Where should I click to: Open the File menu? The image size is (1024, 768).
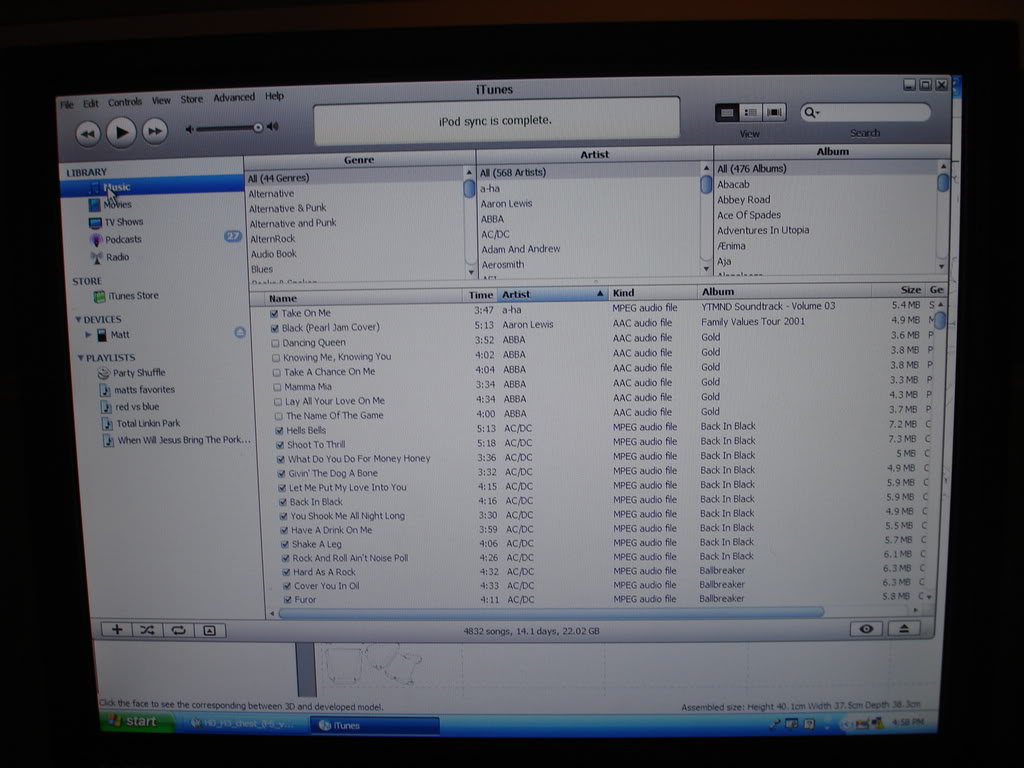(67, 104)
